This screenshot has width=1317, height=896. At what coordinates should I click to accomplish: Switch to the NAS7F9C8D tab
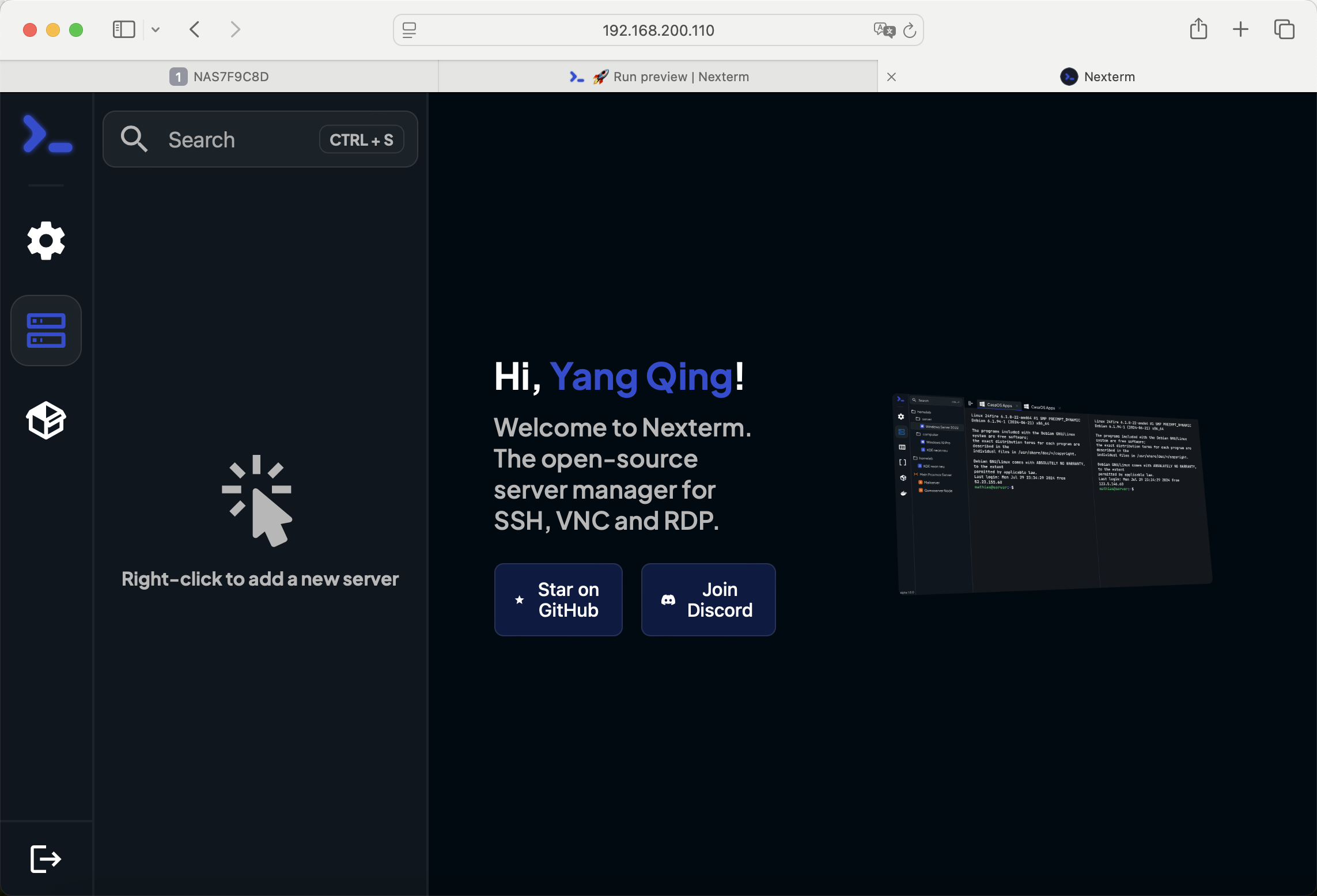219,77
